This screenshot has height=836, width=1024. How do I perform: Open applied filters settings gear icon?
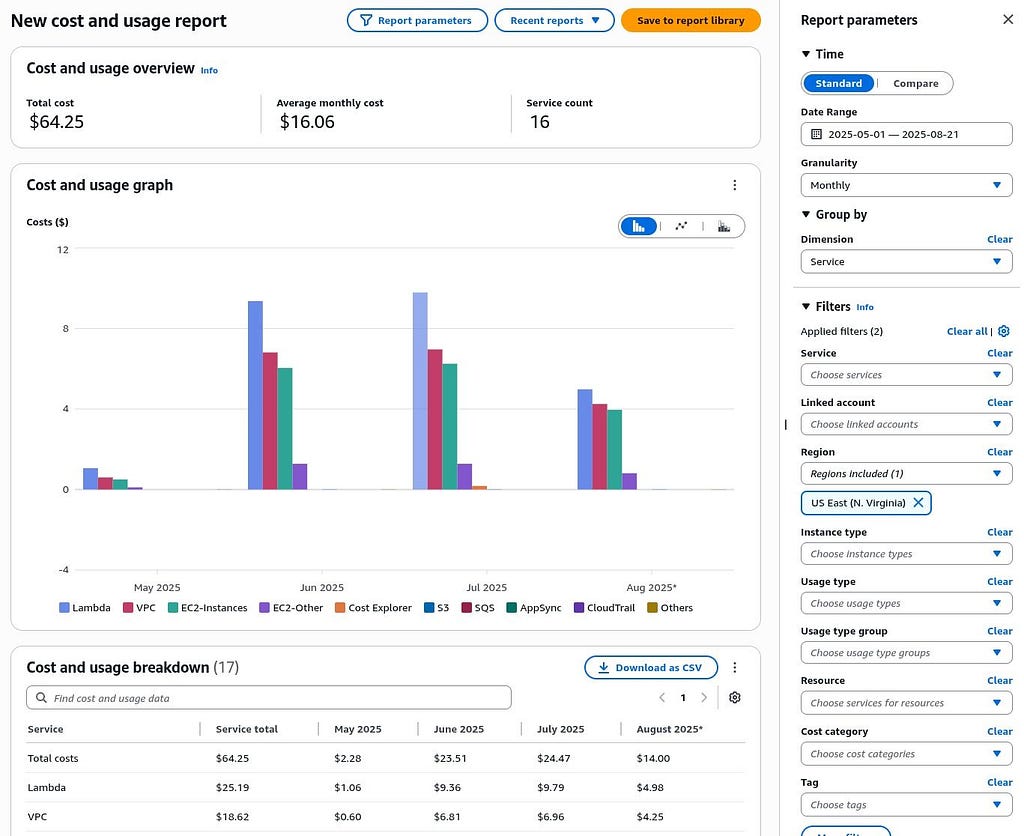coord(1004,331)
